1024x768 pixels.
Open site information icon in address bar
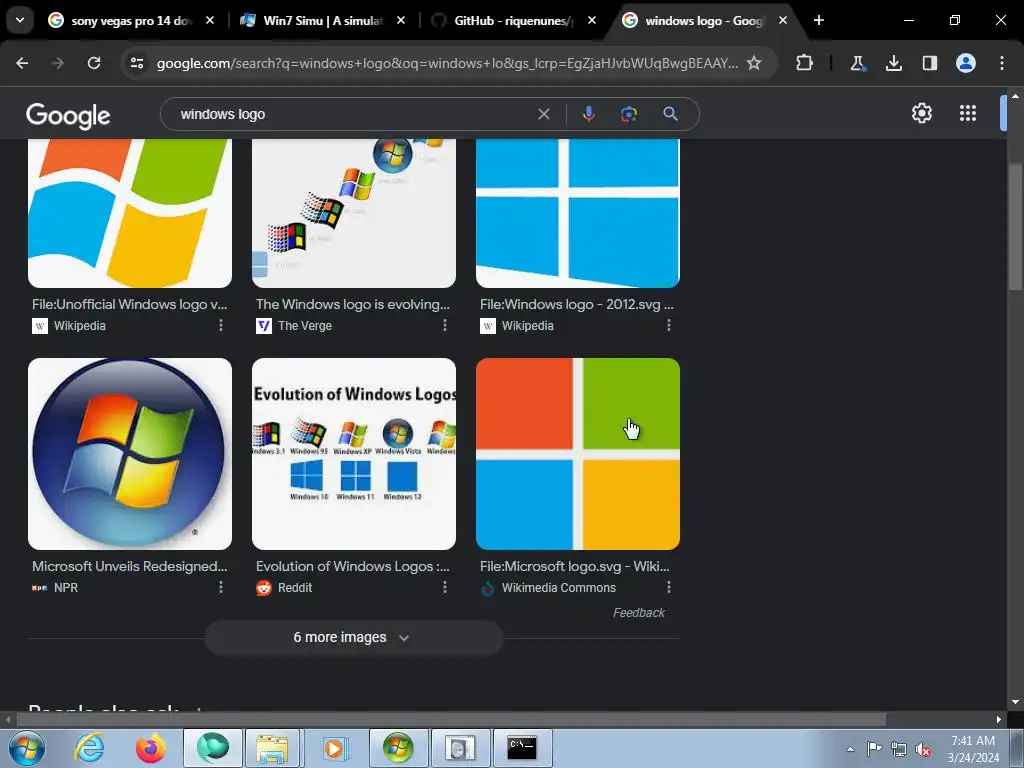137,63
